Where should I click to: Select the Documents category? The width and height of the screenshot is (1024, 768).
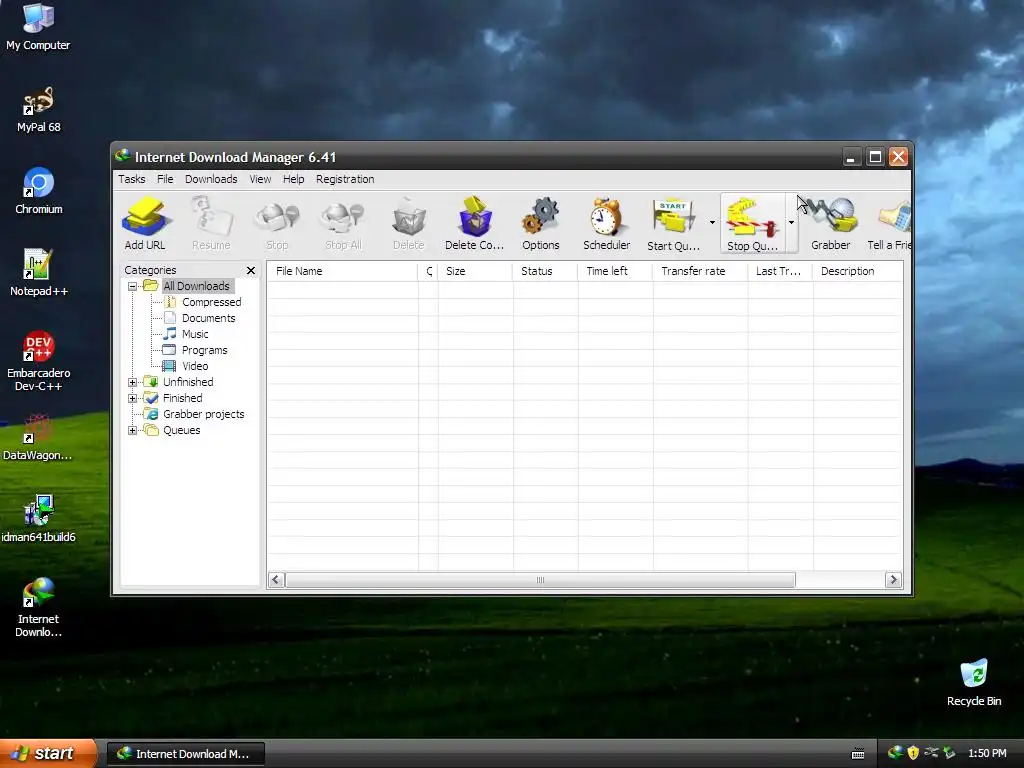[208, 318]
